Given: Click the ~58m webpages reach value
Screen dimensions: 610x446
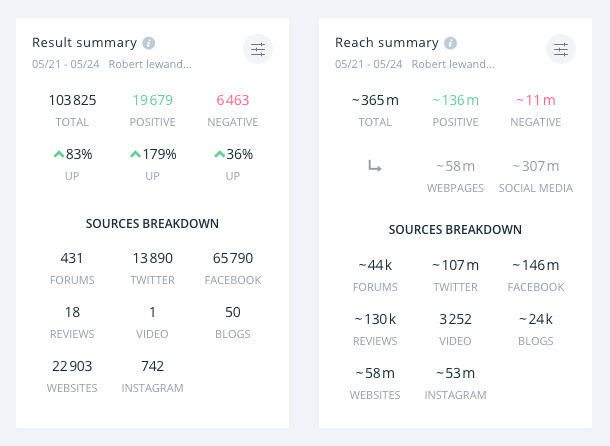Looking at the screenshot, I should 455,166.
